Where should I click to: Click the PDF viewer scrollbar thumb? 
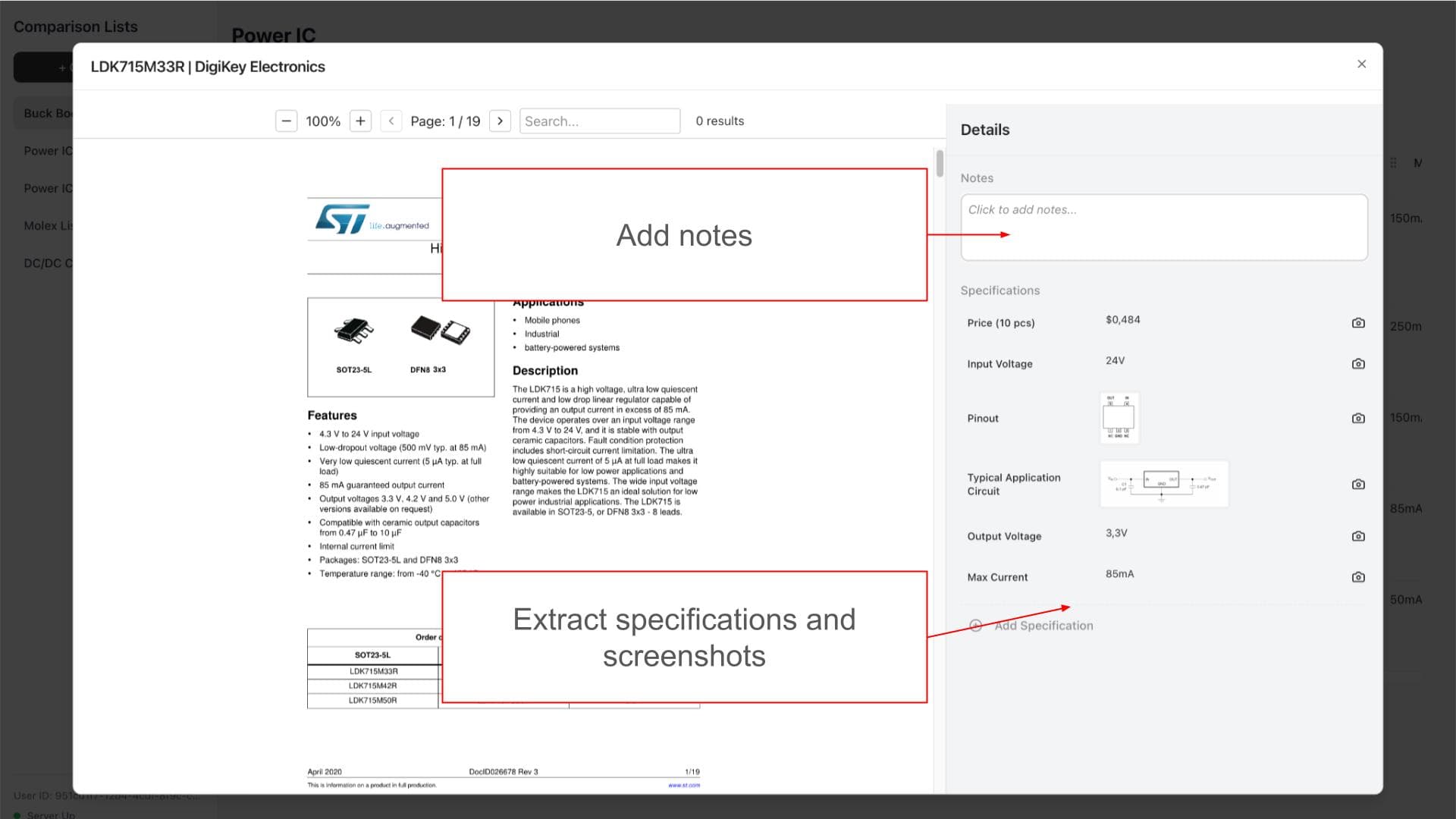(x=940, y=164)
